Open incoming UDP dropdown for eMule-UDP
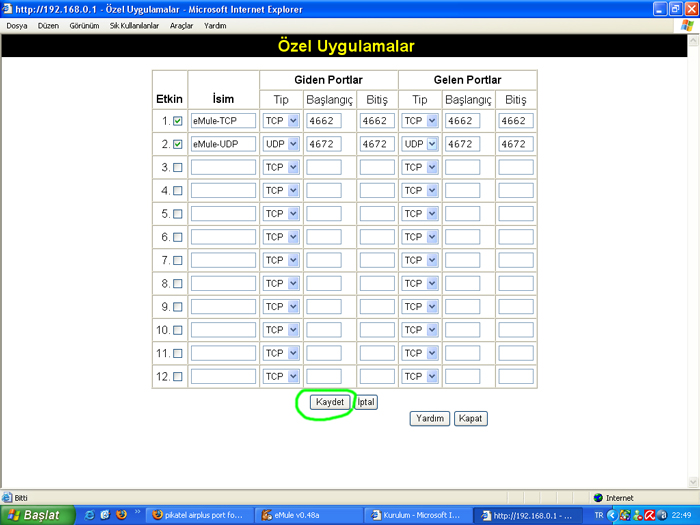The height and width of the screenshot is (525, 700). [420, 144]
